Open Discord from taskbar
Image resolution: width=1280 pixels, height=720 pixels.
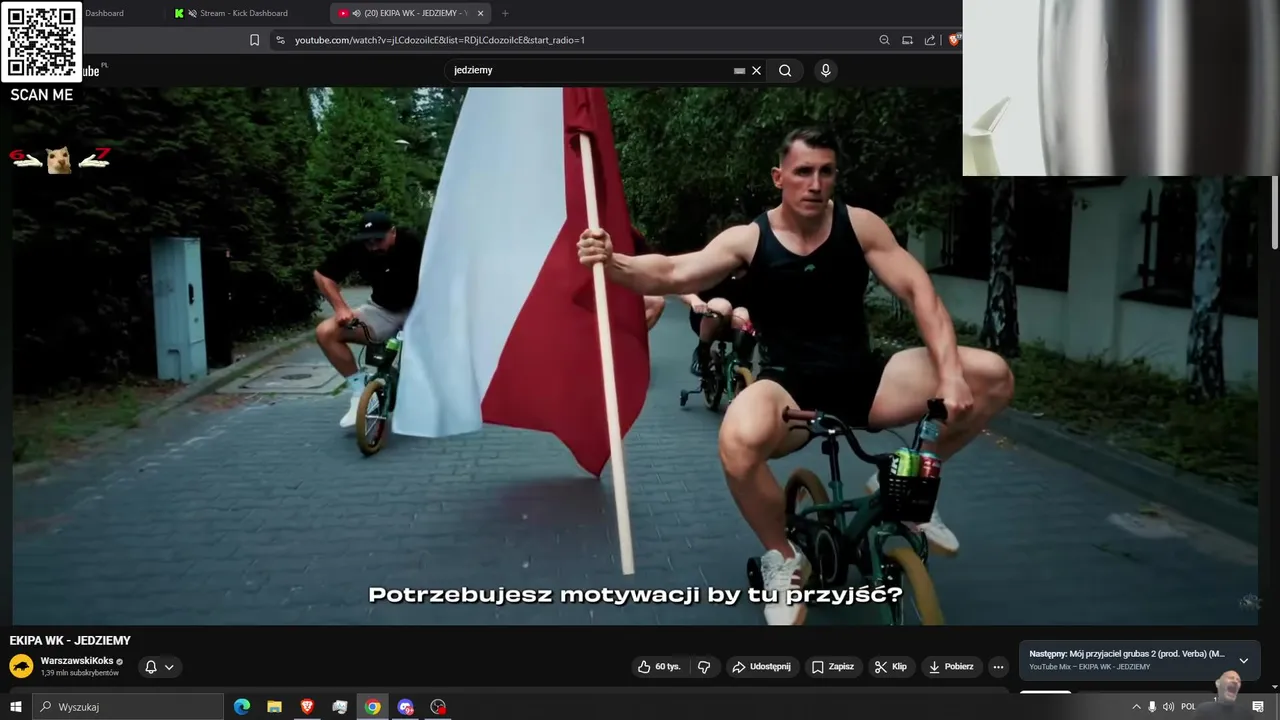coord(405,707)
